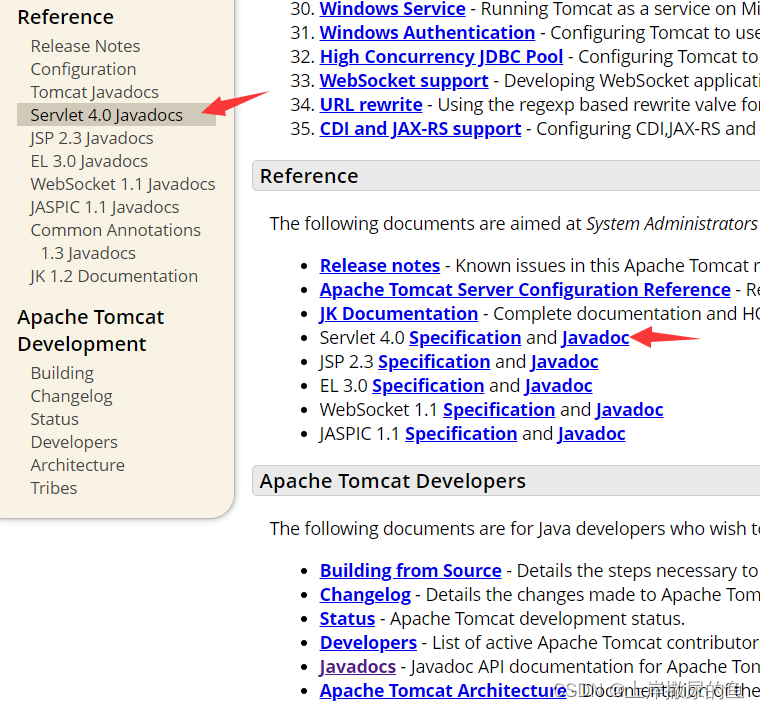Image resolution: width=760 pixels, height=709 pixels.
Task: Follow the Apache Tomcat Architecture link
Action: tap(443, 691)
